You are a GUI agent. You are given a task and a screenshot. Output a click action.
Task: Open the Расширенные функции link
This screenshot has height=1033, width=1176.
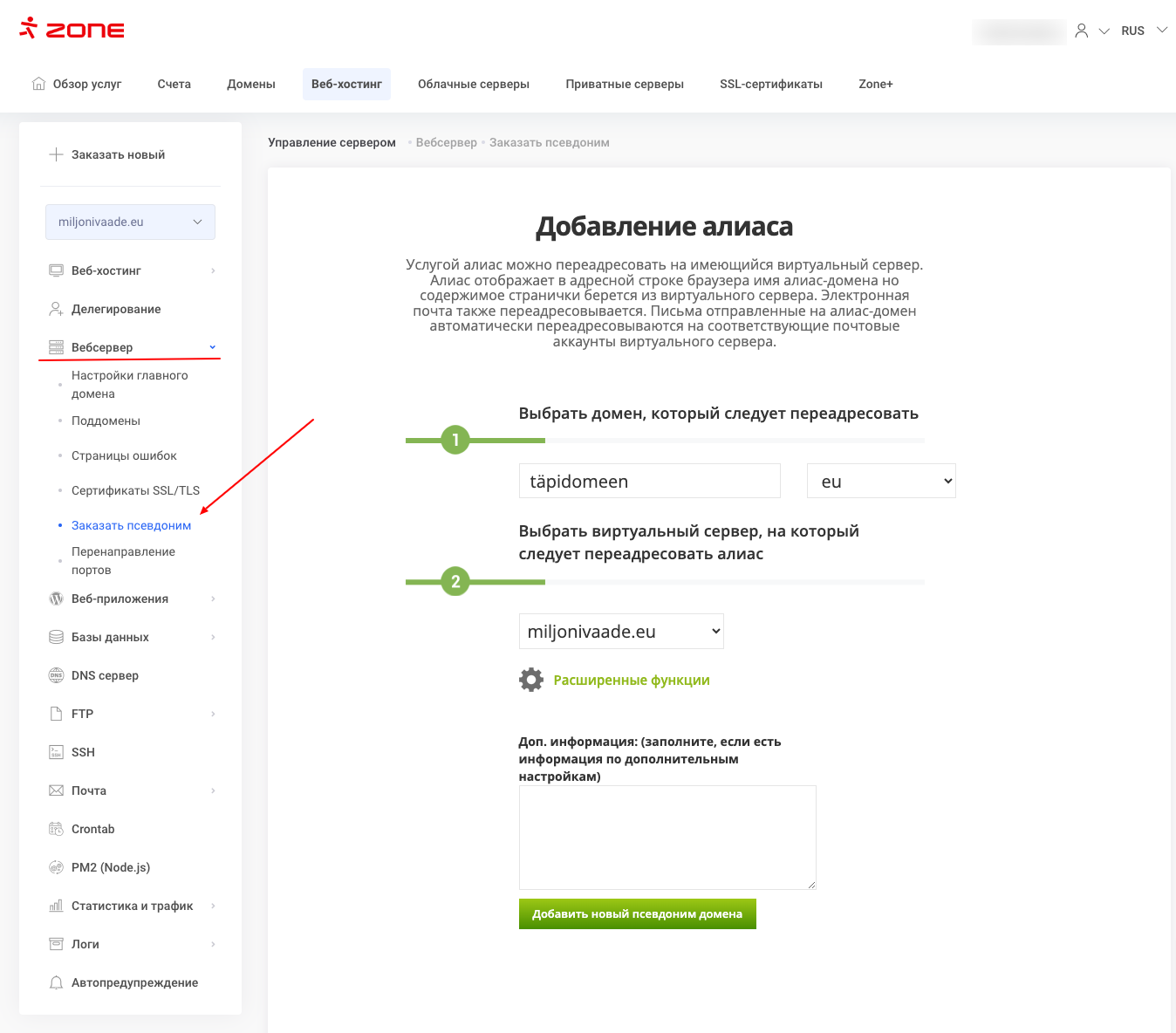[x=631, y=681]
